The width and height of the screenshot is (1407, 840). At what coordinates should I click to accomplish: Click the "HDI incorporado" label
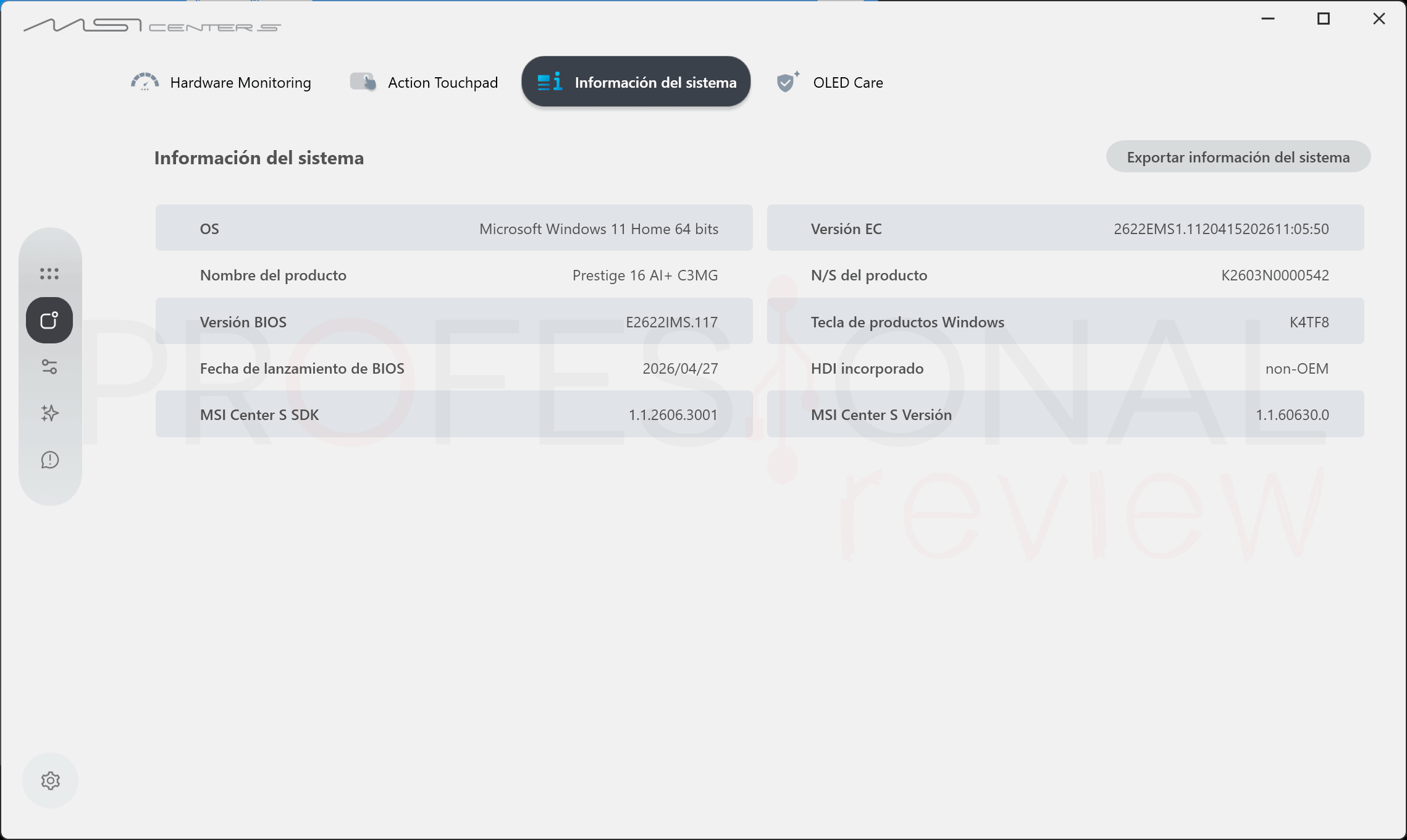tap(867, 368)
